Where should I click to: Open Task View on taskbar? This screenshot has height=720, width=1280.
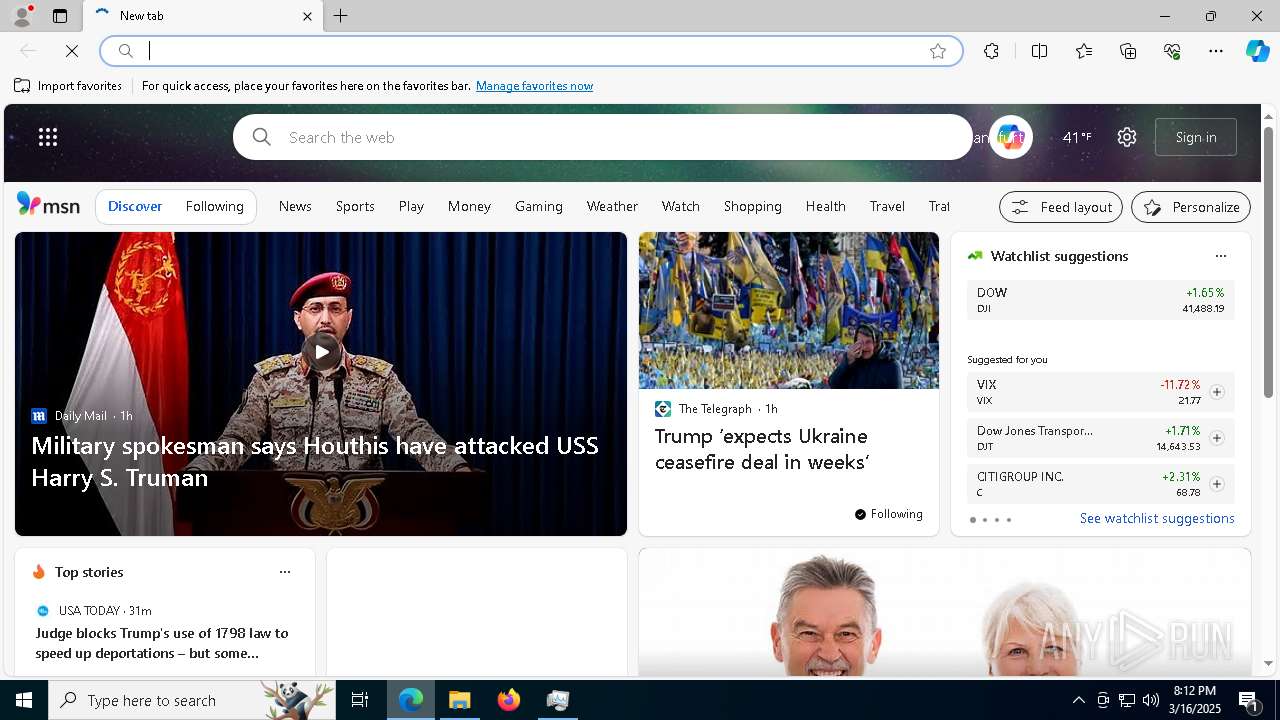[x=360, y=700]
